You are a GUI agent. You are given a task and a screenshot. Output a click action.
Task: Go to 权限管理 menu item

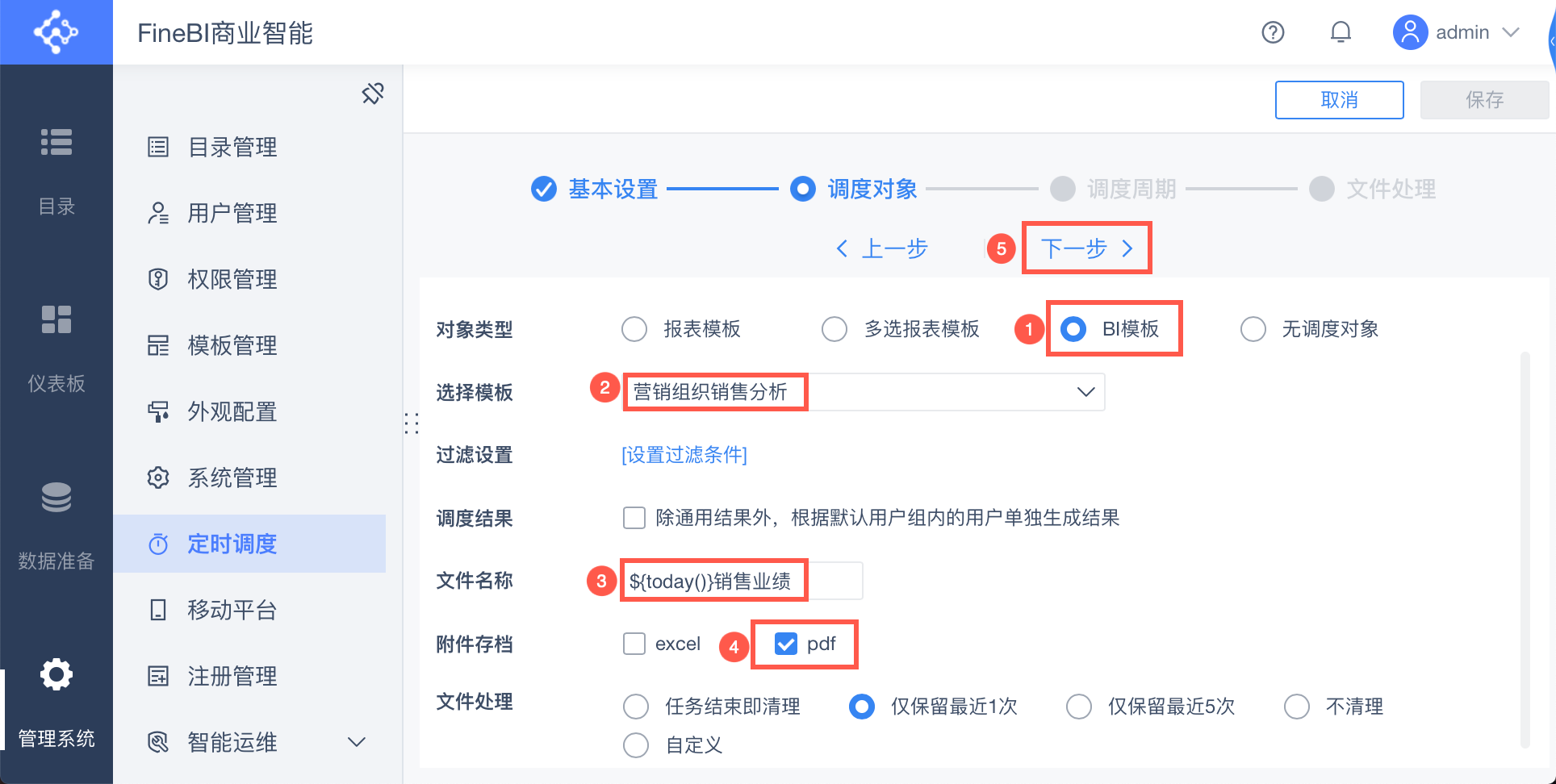pos(232,279)
